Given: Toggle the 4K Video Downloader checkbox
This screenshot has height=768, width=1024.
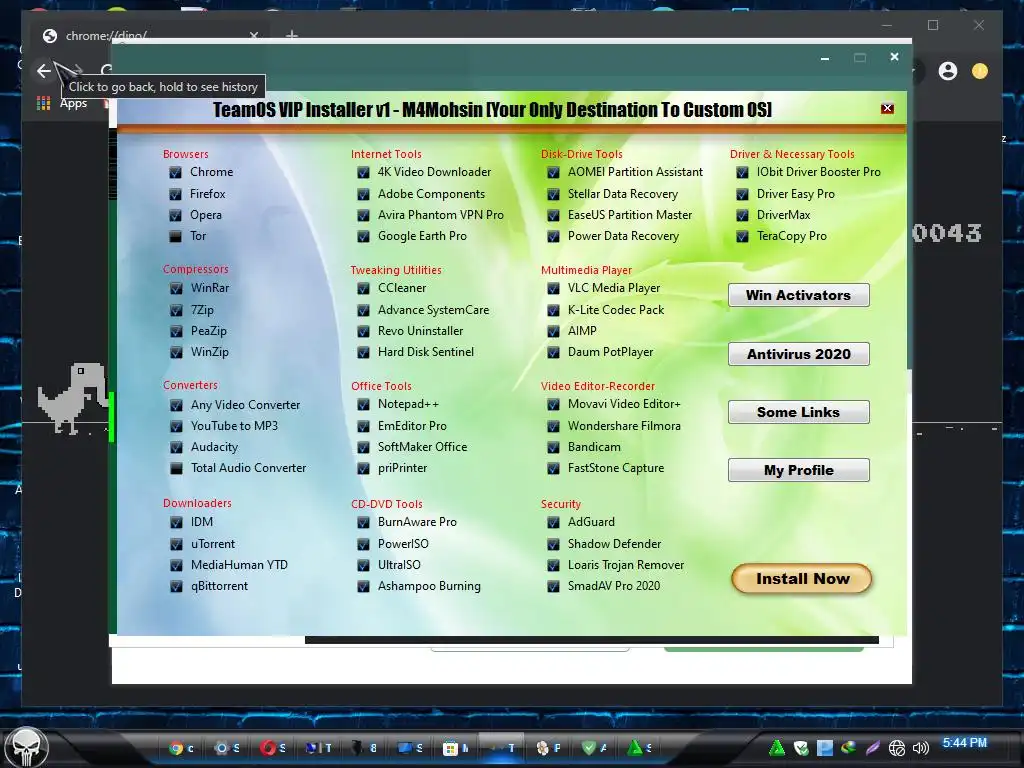Looking at the screenshot, I should [x=363, y=172].
